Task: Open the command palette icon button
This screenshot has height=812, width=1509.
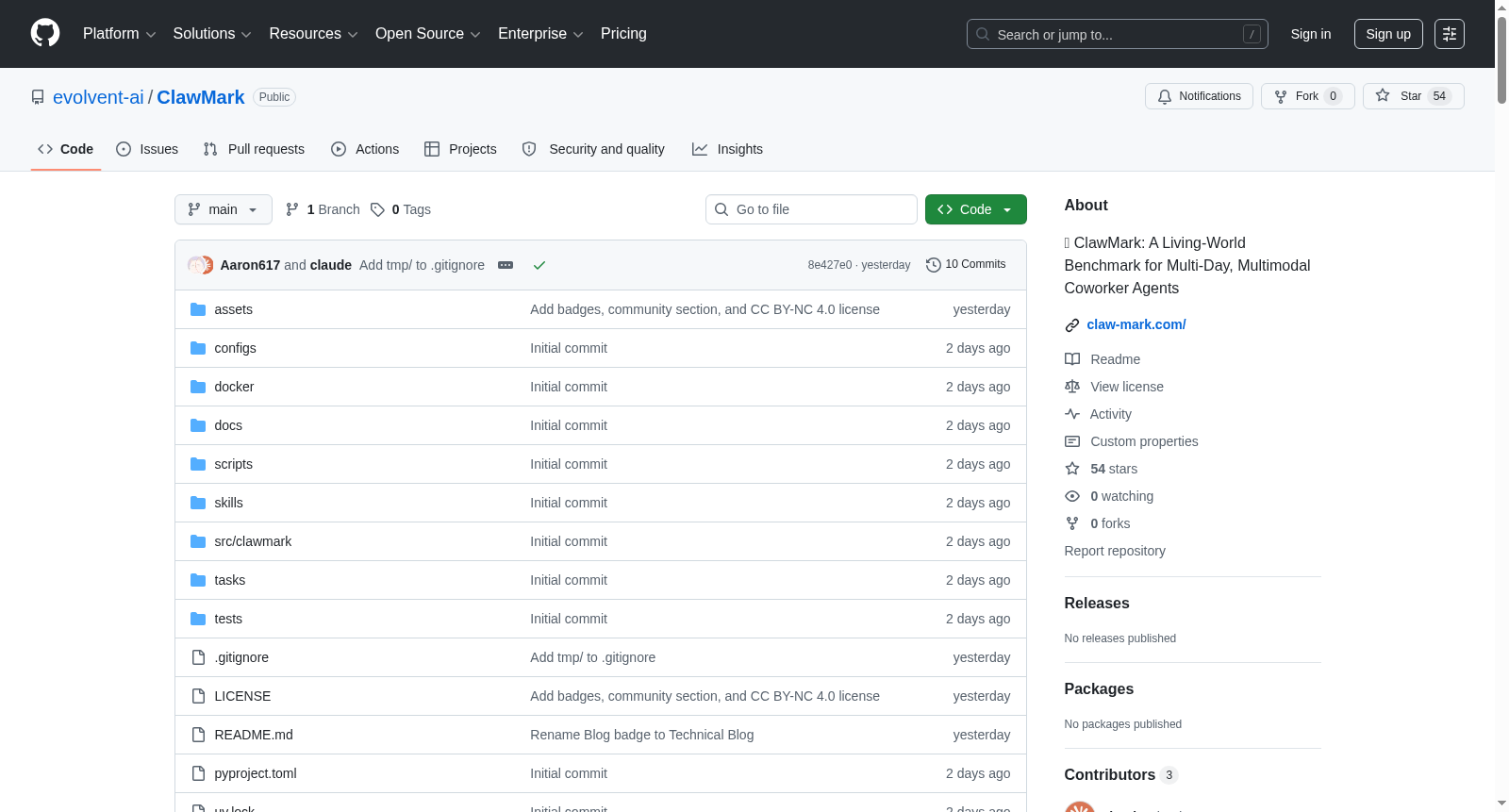Action: 1450,34
